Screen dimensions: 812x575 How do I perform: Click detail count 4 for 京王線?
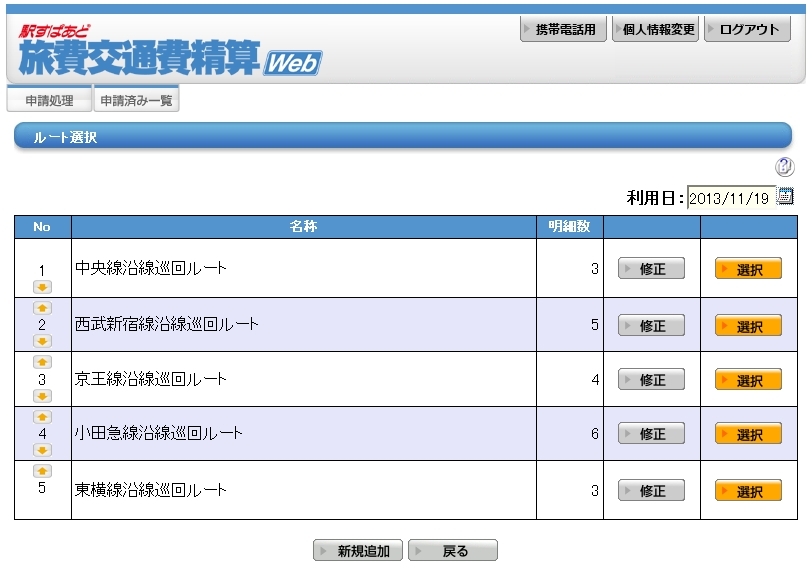click(x=594, y=380)
